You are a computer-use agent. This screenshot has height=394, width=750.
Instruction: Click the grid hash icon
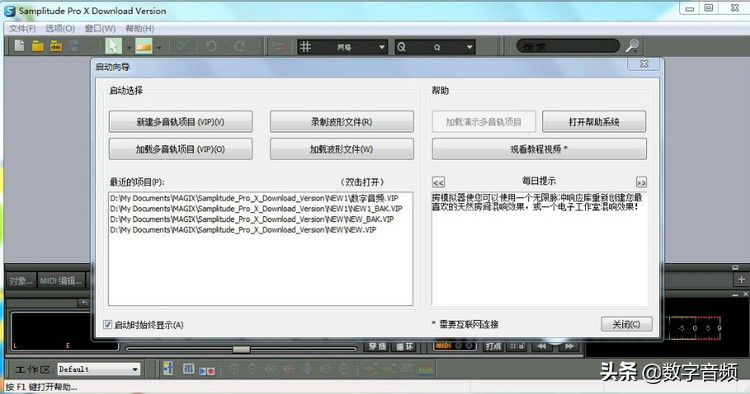[x=306, y=47]
